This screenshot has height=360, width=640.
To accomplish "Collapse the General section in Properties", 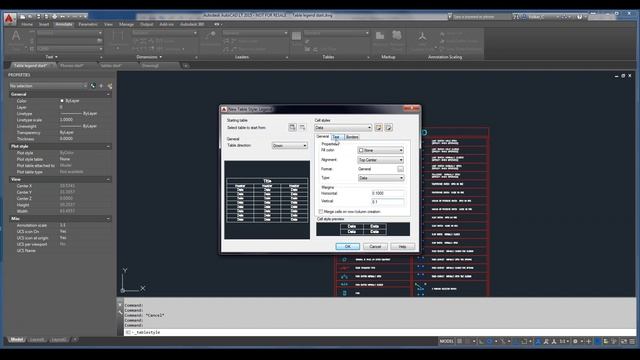I will pyautogui.click(x=108, y=94).
